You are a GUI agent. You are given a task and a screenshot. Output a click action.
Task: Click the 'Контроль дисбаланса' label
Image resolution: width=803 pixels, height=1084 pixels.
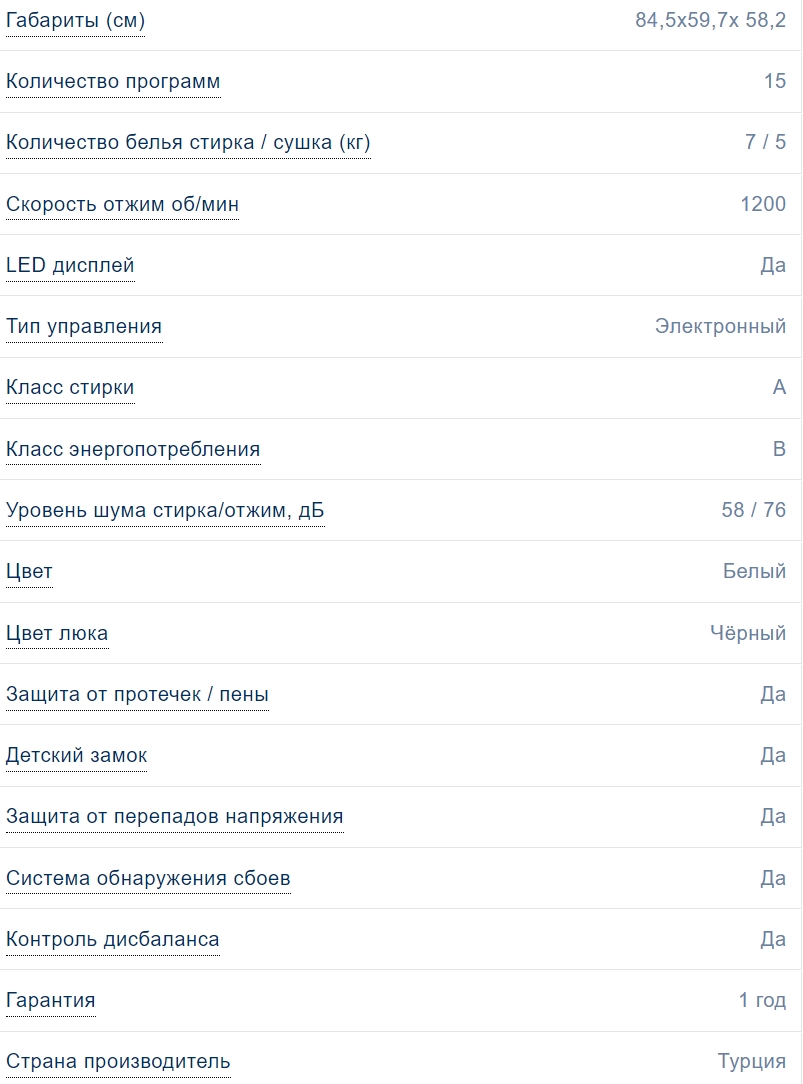click(x=113, y=939)
